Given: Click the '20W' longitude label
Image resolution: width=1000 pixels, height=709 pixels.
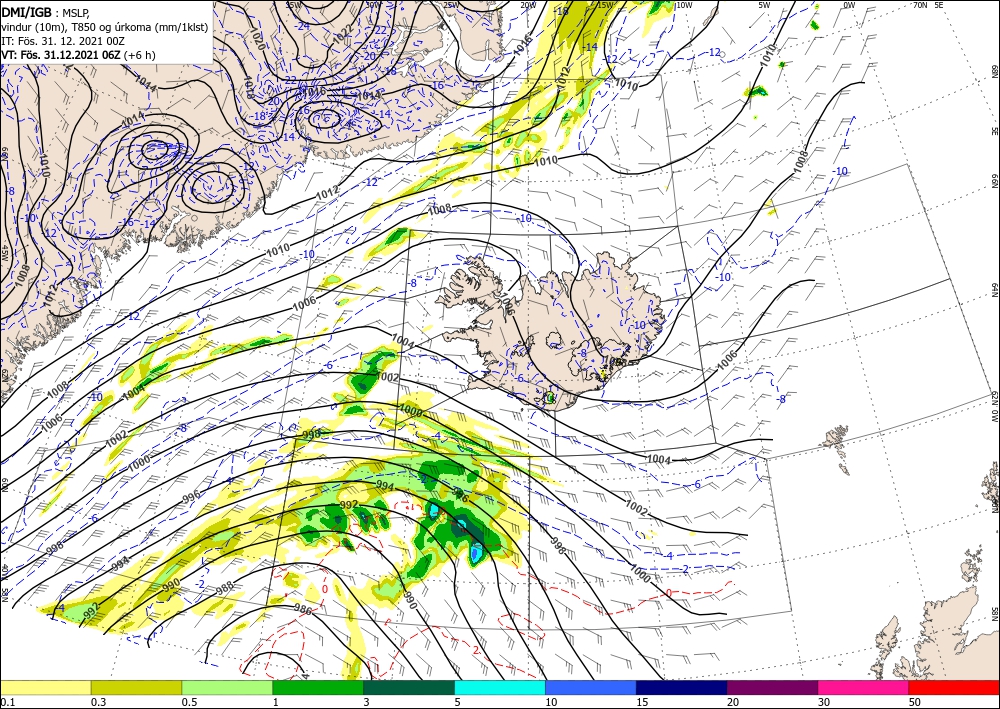Looking at the screenshot, I should [527, 5].
